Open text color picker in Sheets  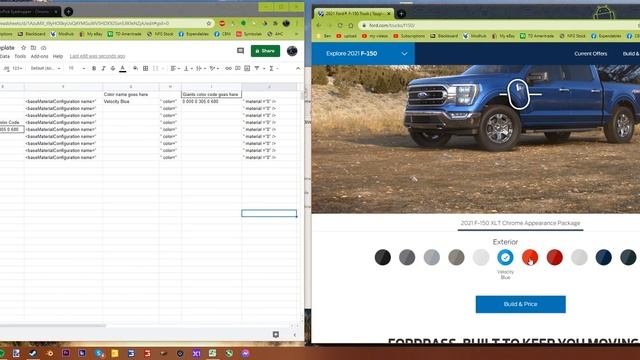(x=122, y=69)
